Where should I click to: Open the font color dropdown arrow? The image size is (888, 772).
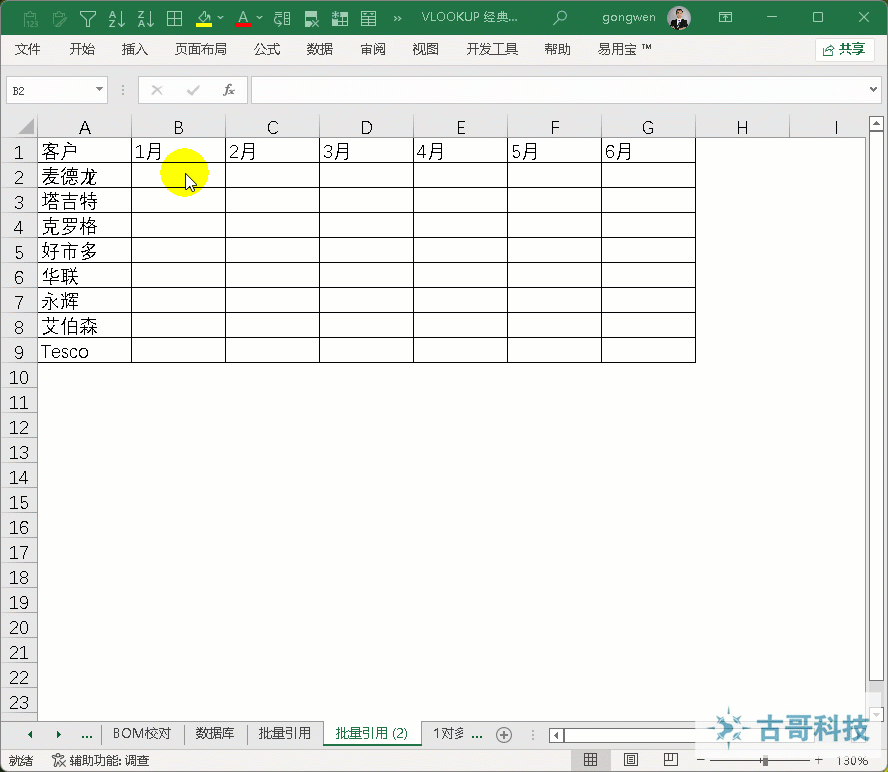point(258,17)
